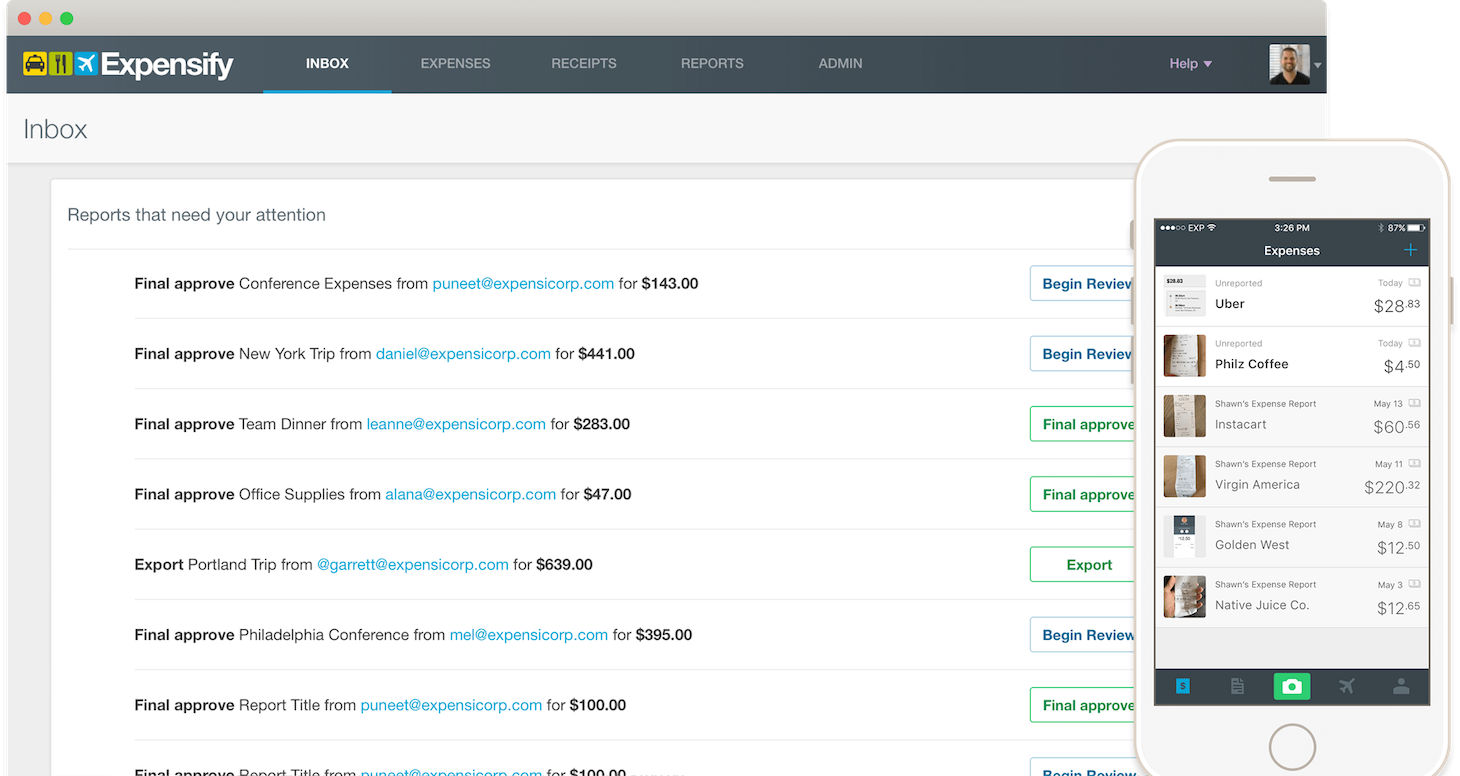
Task: Click the Uber expense name on phone
Action: (x=1230, y=304)
